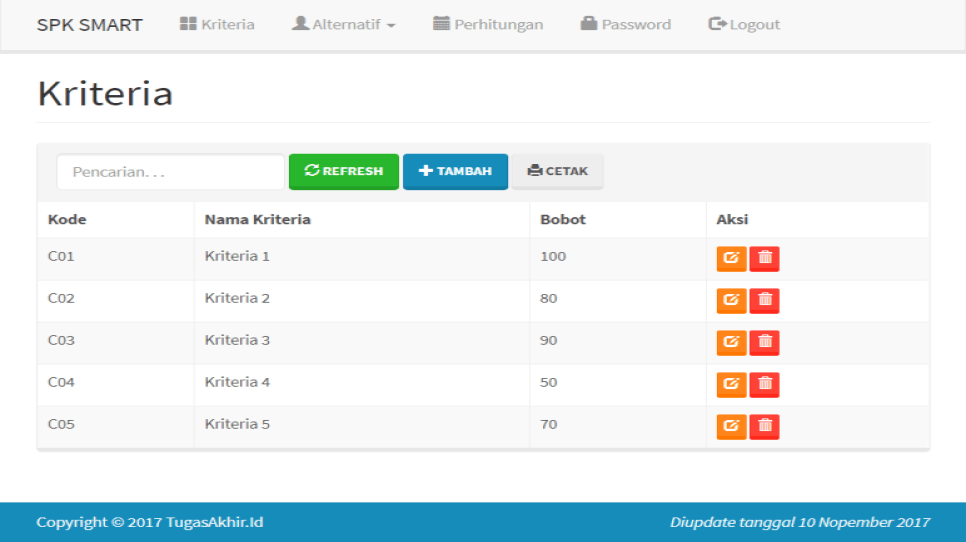Image resolution: width=966 pixels, height=542 pixels.
Task: Edit the C05 Kriteria 5 row
Action: click(731, 426)
